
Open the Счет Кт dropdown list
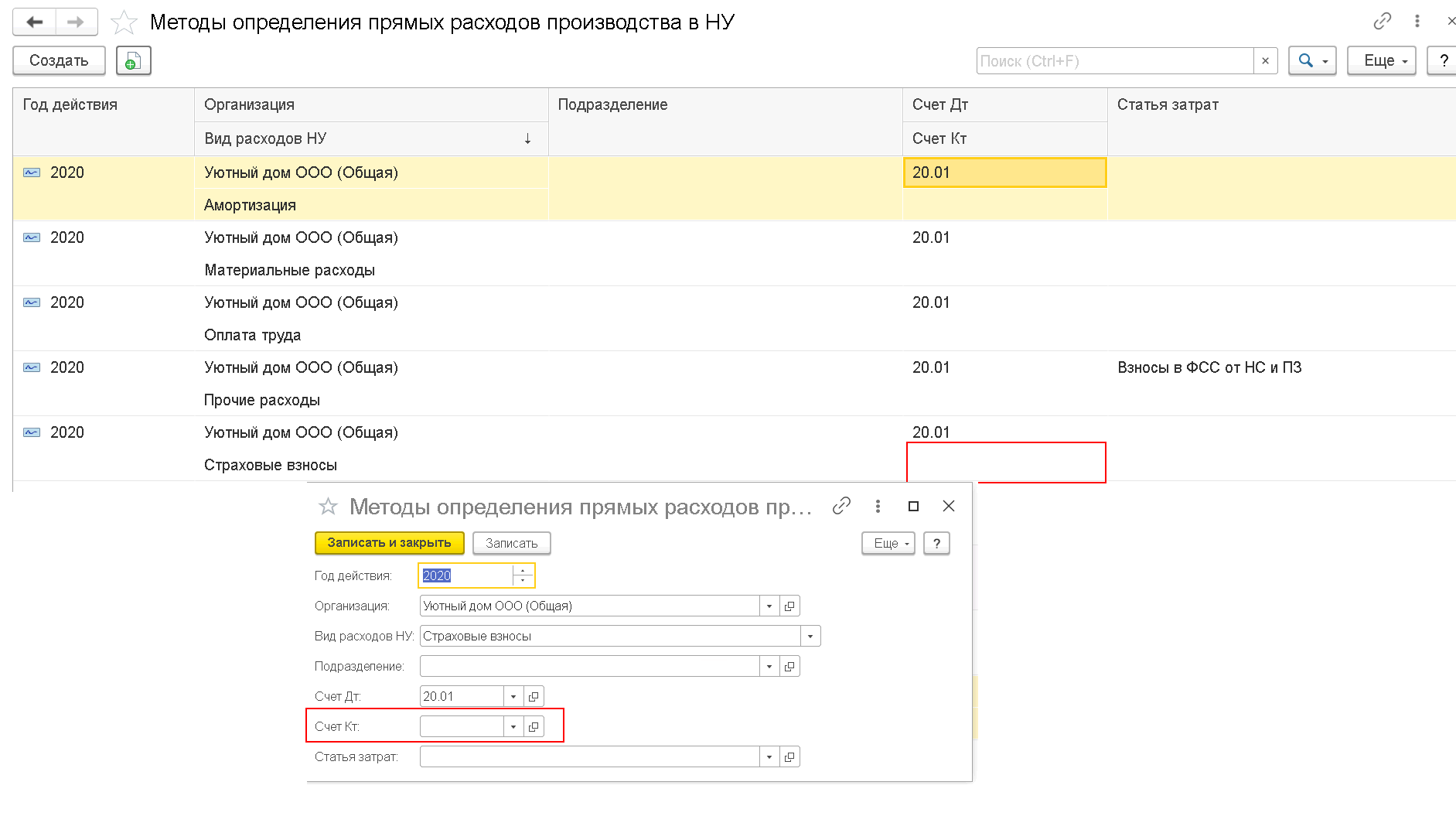[x=513, y=726]
